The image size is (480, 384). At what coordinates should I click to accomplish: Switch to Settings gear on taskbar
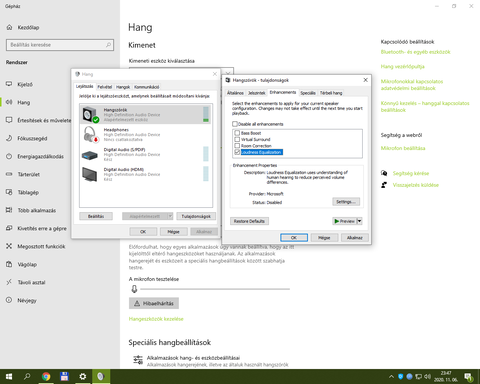(82, 377)
